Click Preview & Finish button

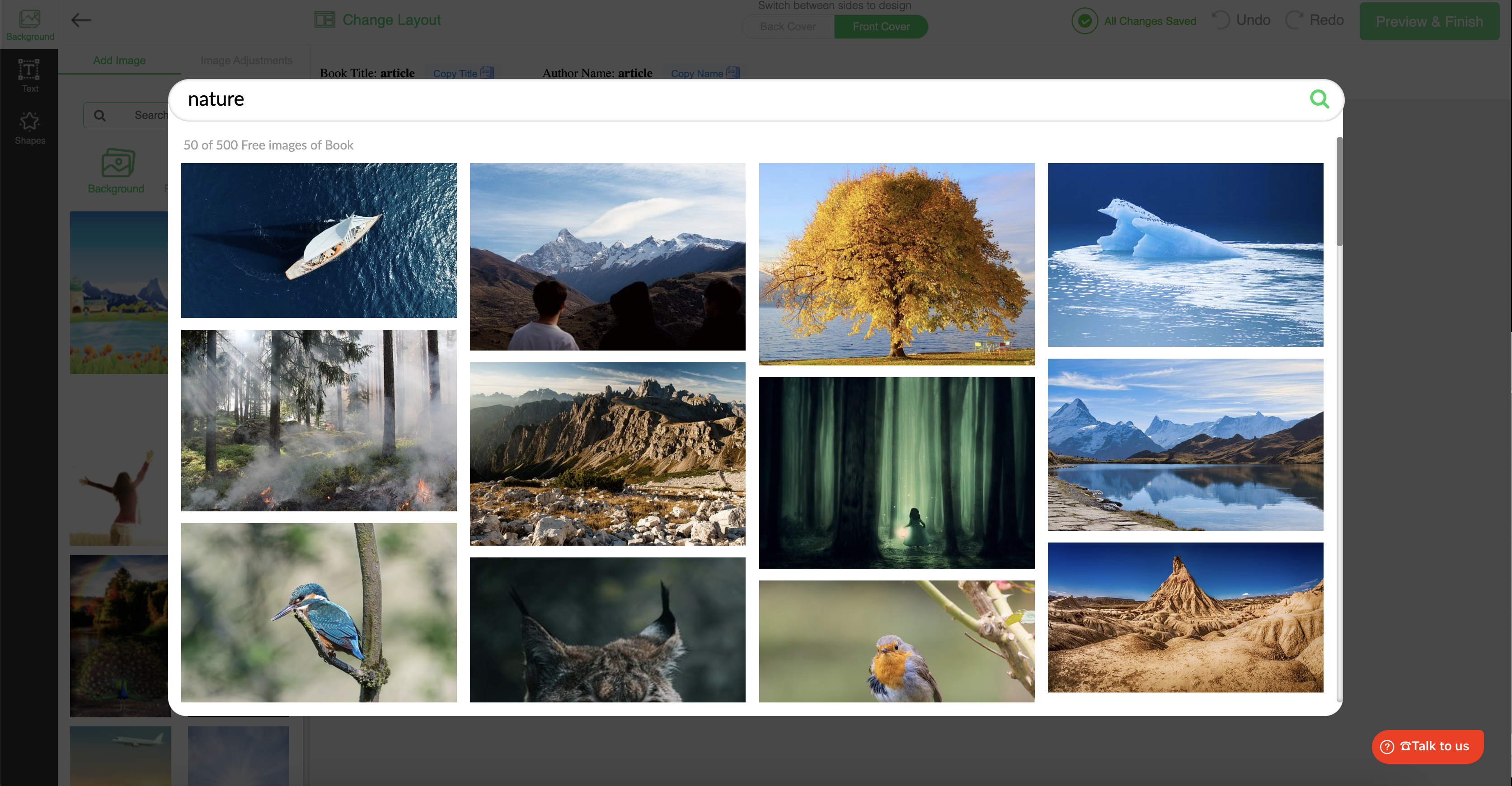[1429, 22]
